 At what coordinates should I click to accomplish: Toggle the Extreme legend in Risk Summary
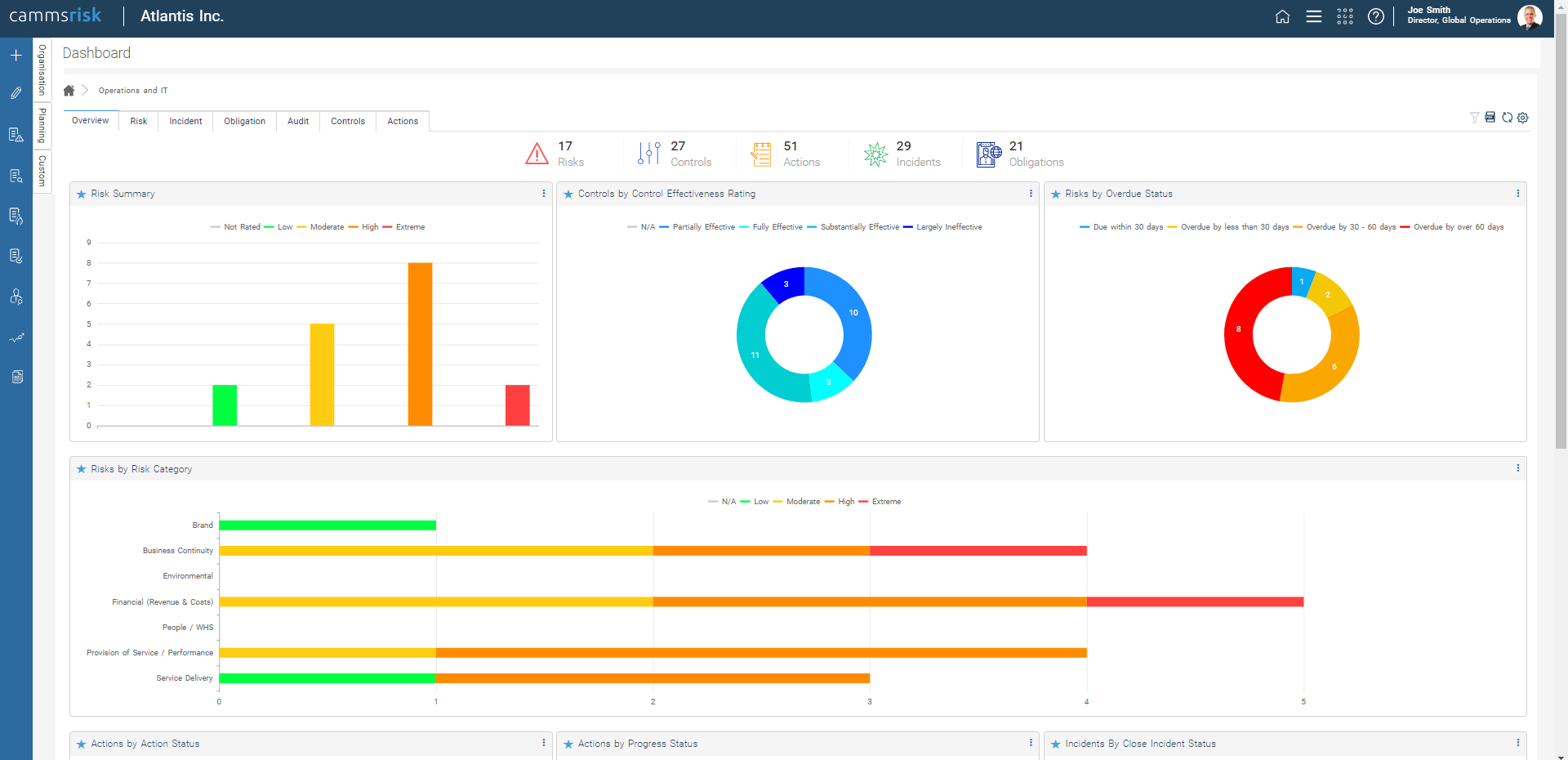[x=409, y=227]
